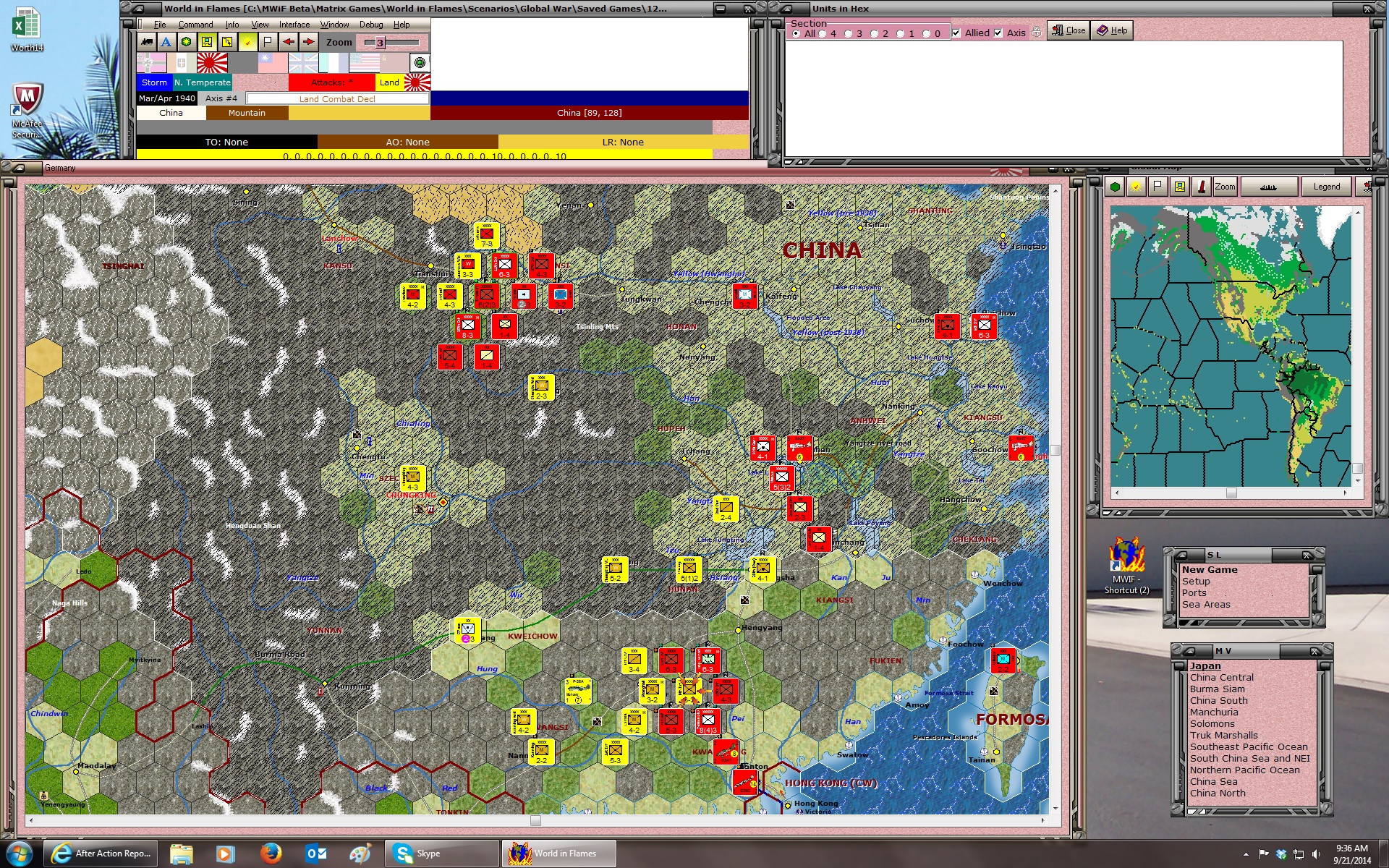
Task: Click the locomotive rail toolbar icon
Action: click(147, 42)
